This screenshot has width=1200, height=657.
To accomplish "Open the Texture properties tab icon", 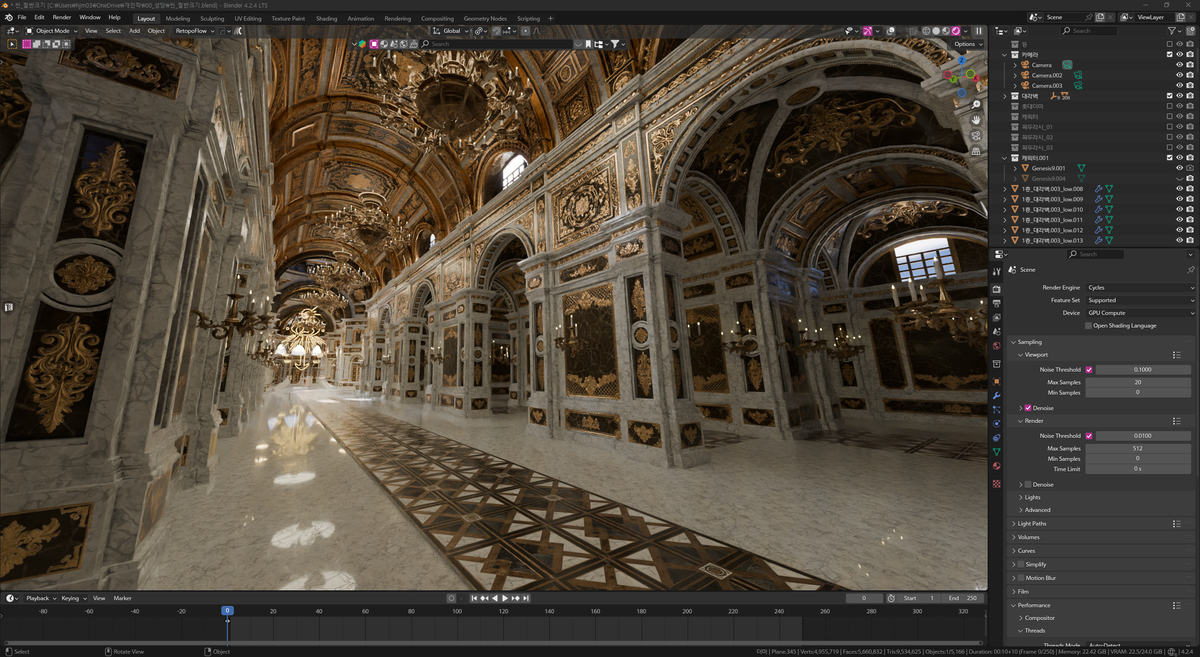I will click(x=996, y=483).
